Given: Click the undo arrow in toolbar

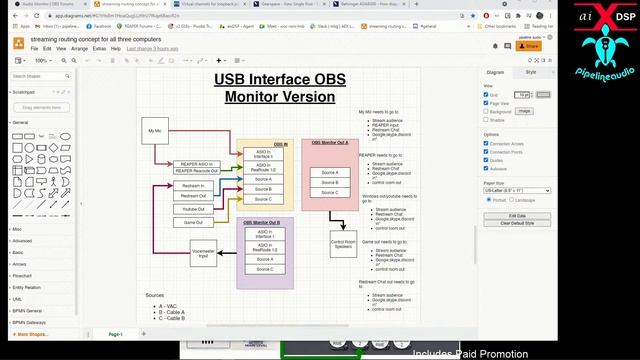Looking at the screenshot, I should coord(87,60).
